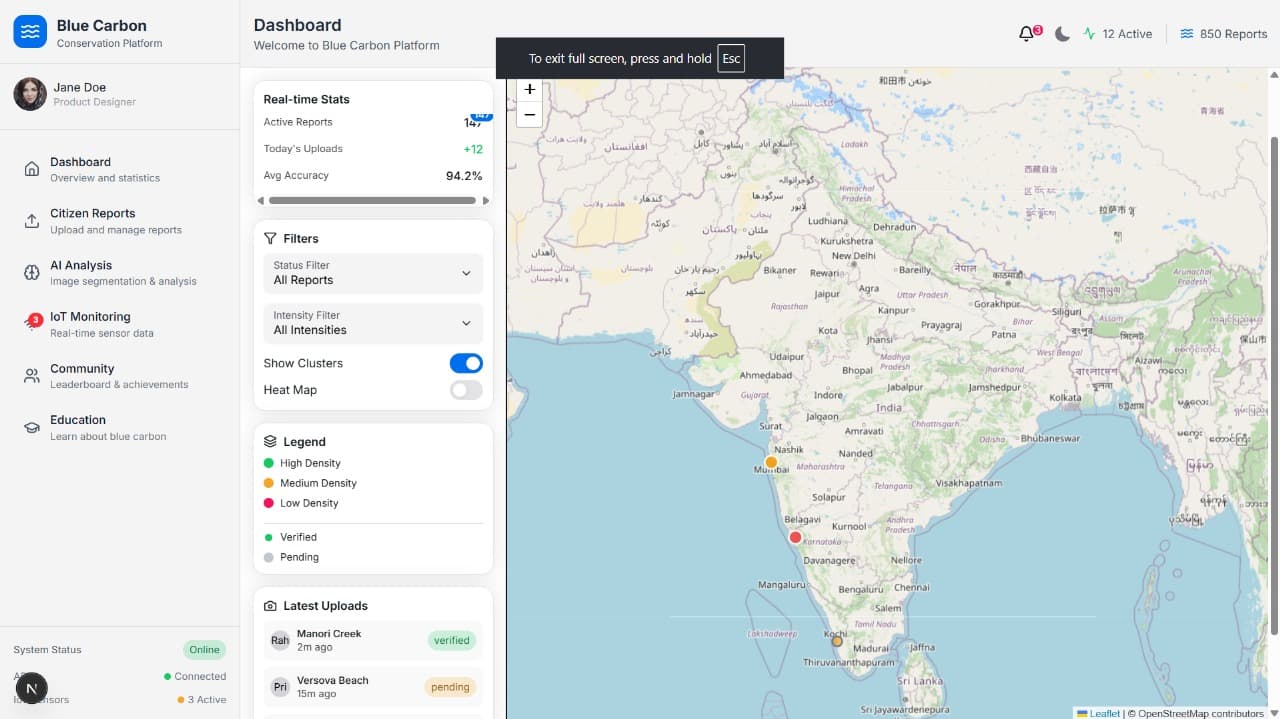Zoom in on the map
The height and width of the screenshot is (719, 1280).
point(530,89)
